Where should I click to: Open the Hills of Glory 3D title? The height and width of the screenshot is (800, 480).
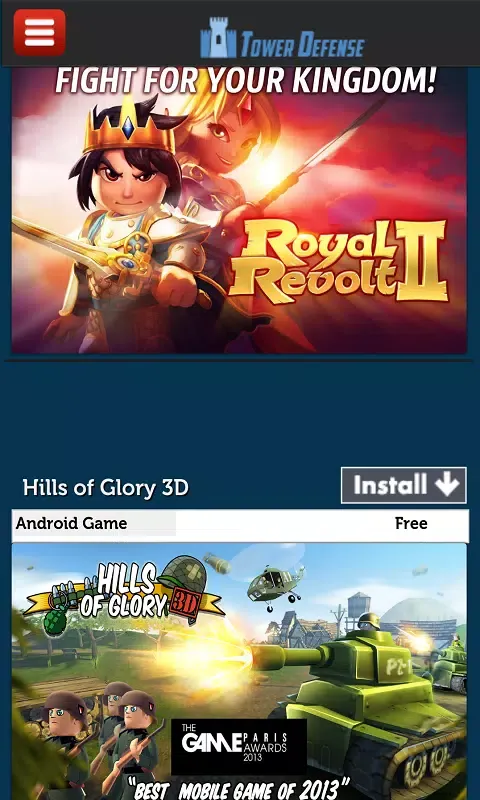point(106,487)
